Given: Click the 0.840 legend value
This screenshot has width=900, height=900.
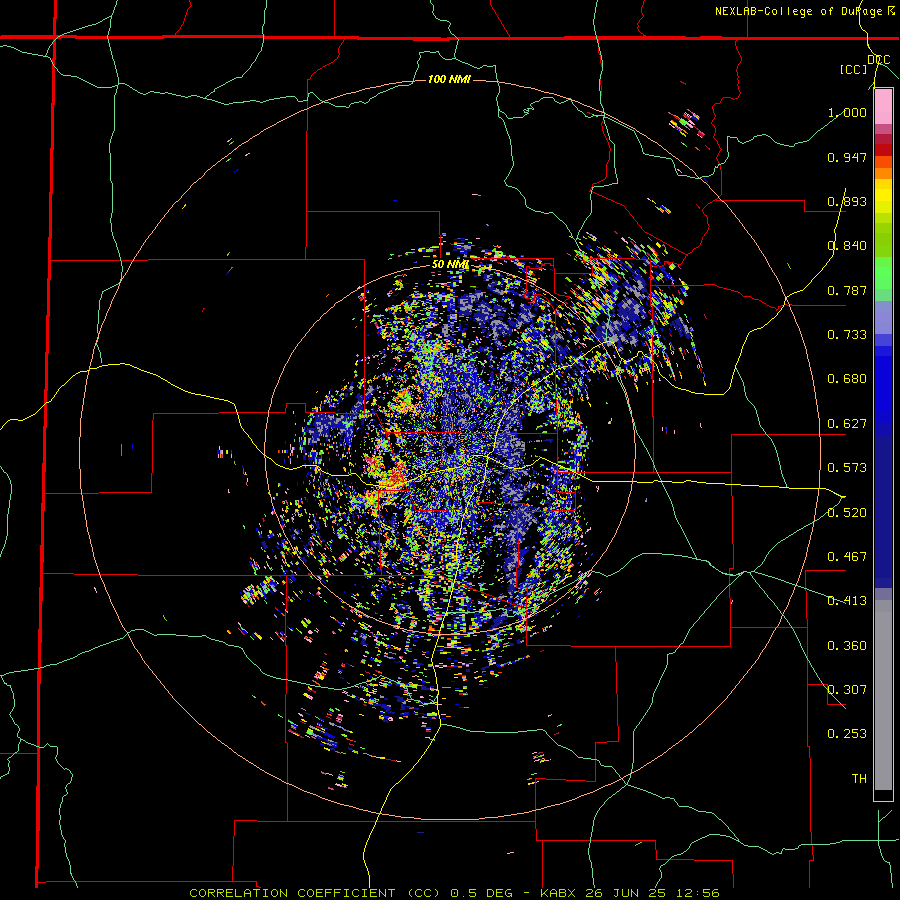Looking at the screenshot, I should click(847, 246).
